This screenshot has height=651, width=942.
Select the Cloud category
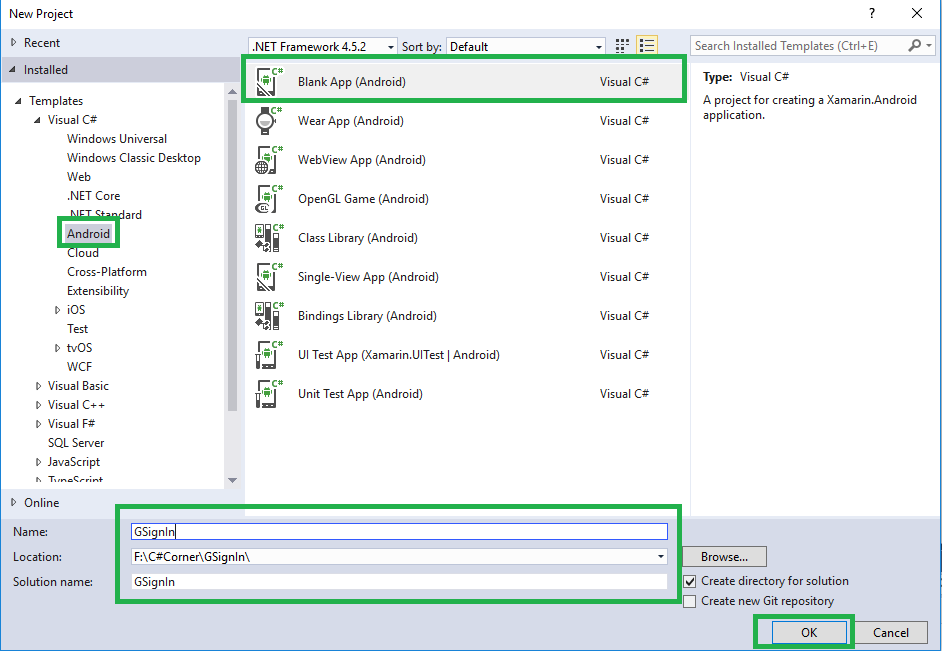tap(83, 253)
